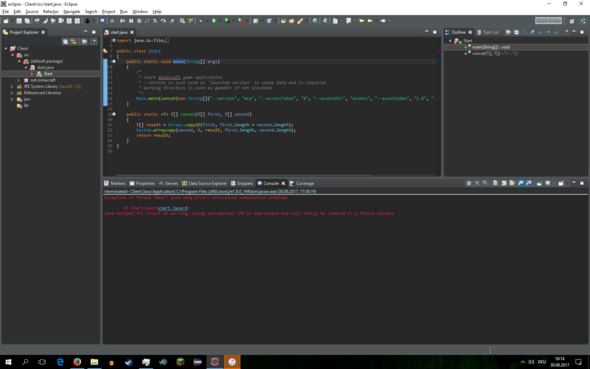Screen dimensions: 590x369
Task: Click Remove All Terminated Launches in Console
Action: (x=485, y=183)
